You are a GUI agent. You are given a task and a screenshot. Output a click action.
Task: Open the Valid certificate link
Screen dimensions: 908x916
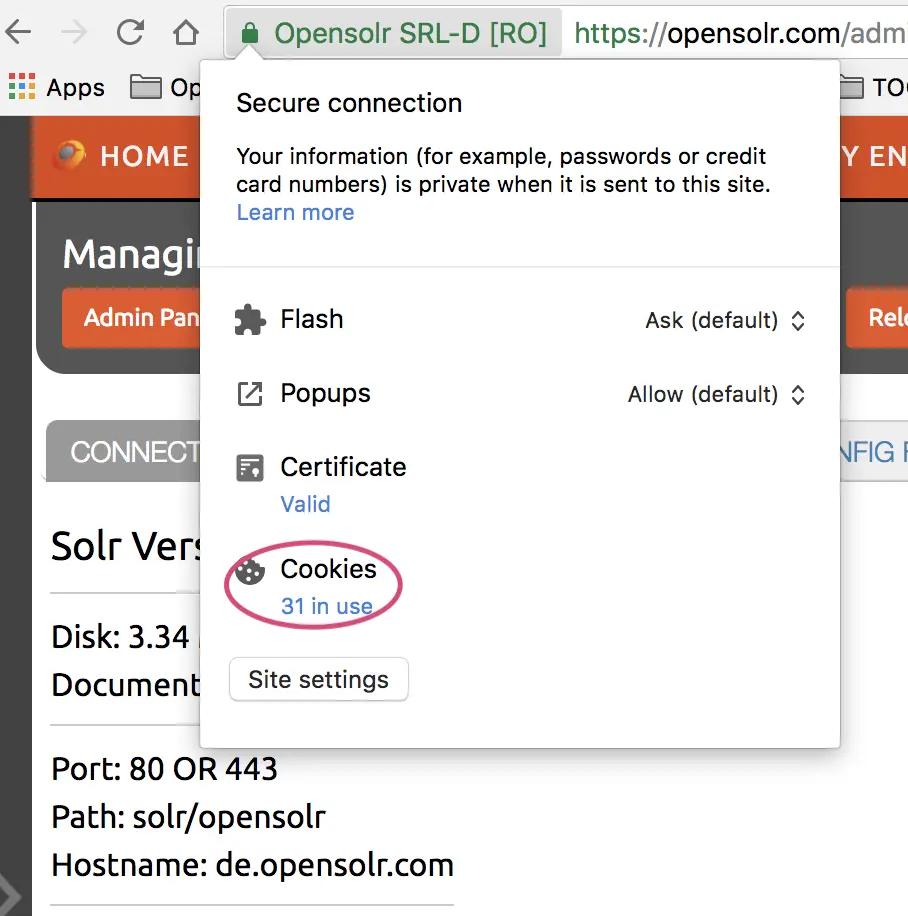click(x=305, y=504)
